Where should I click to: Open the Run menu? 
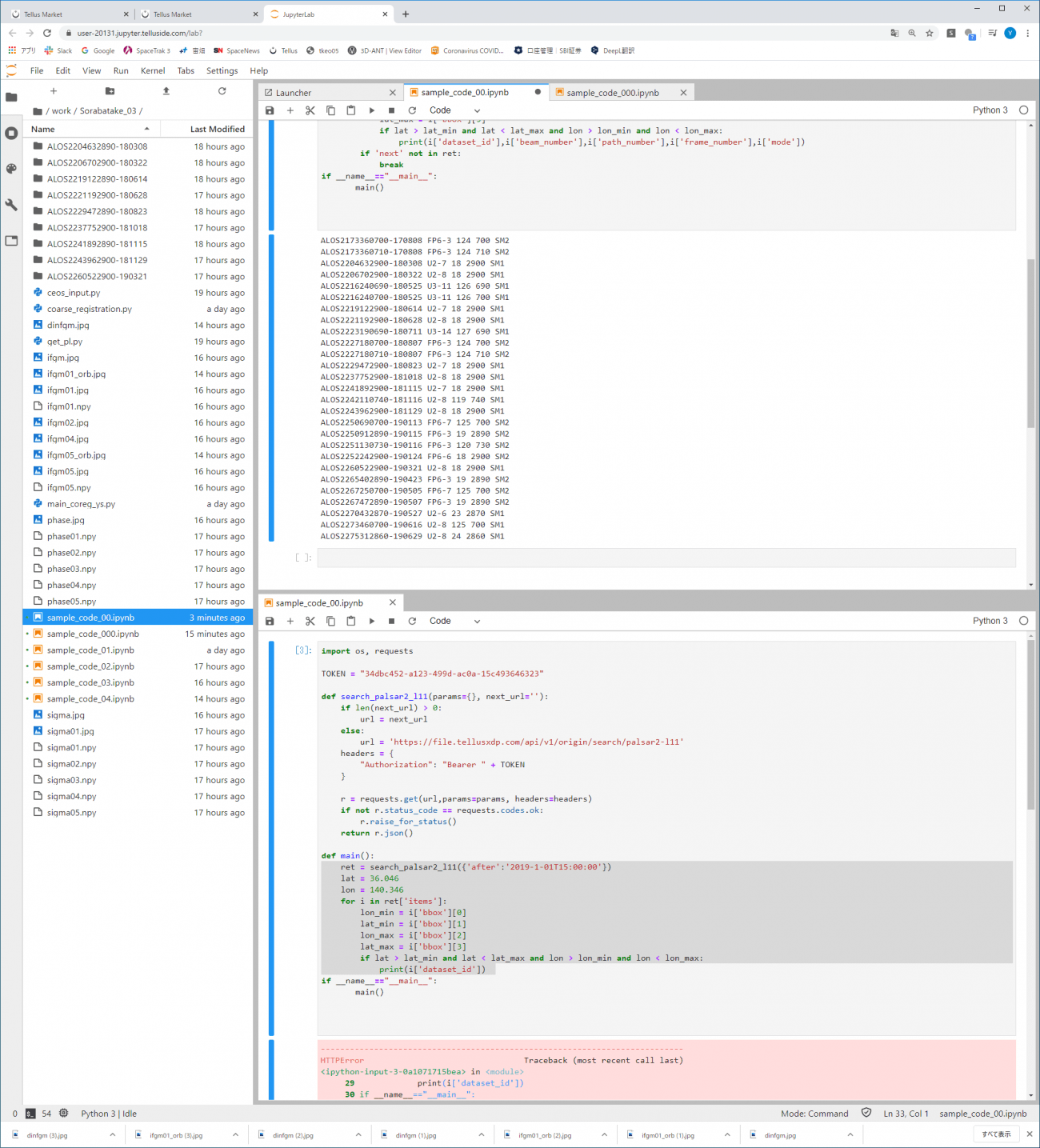(x=121, y=70)
